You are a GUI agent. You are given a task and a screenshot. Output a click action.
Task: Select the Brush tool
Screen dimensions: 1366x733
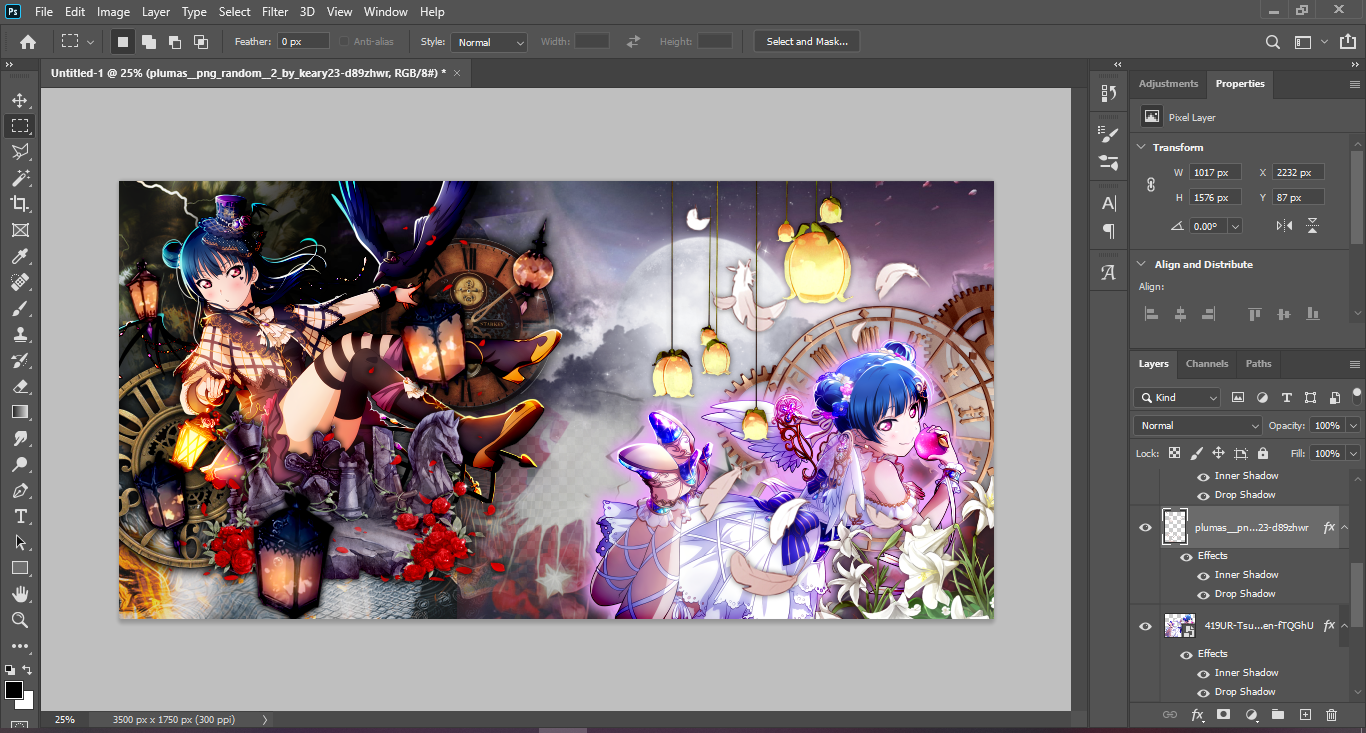[19, 308]
